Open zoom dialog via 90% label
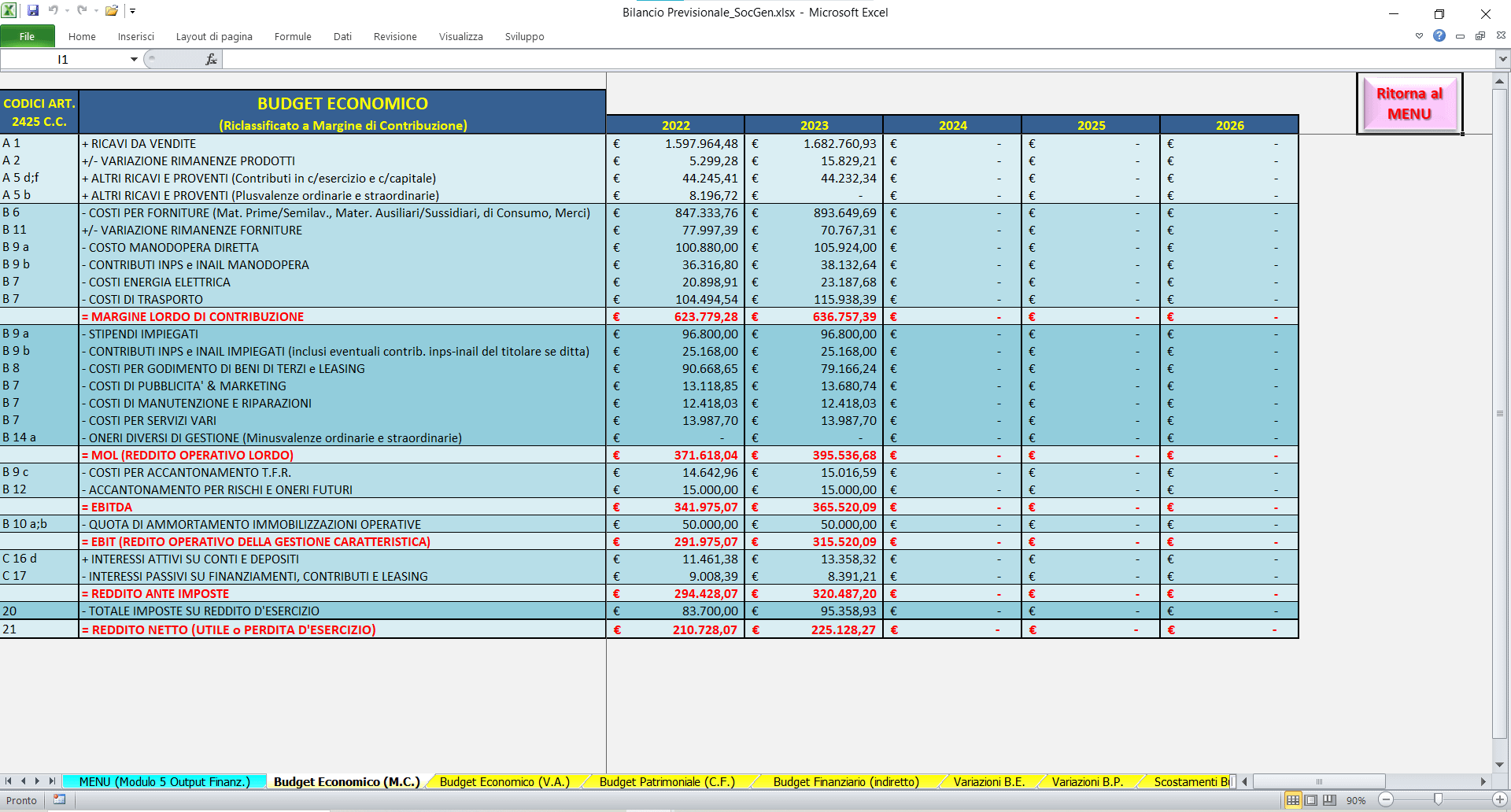Screen dimensions: 1511x812 coord(1356,800)
